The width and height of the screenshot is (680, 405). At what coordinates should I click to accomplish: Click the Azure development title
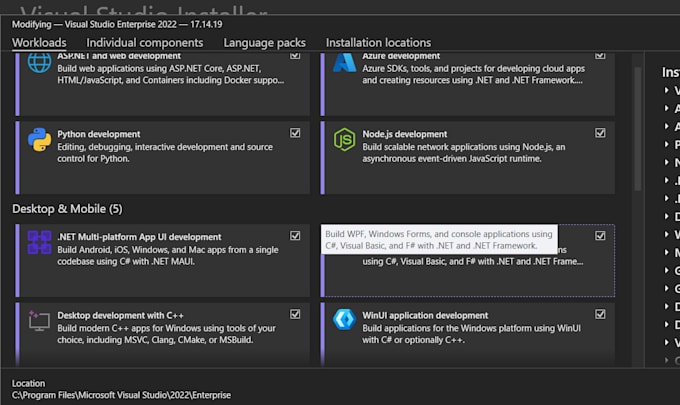[x=401, y=56]
